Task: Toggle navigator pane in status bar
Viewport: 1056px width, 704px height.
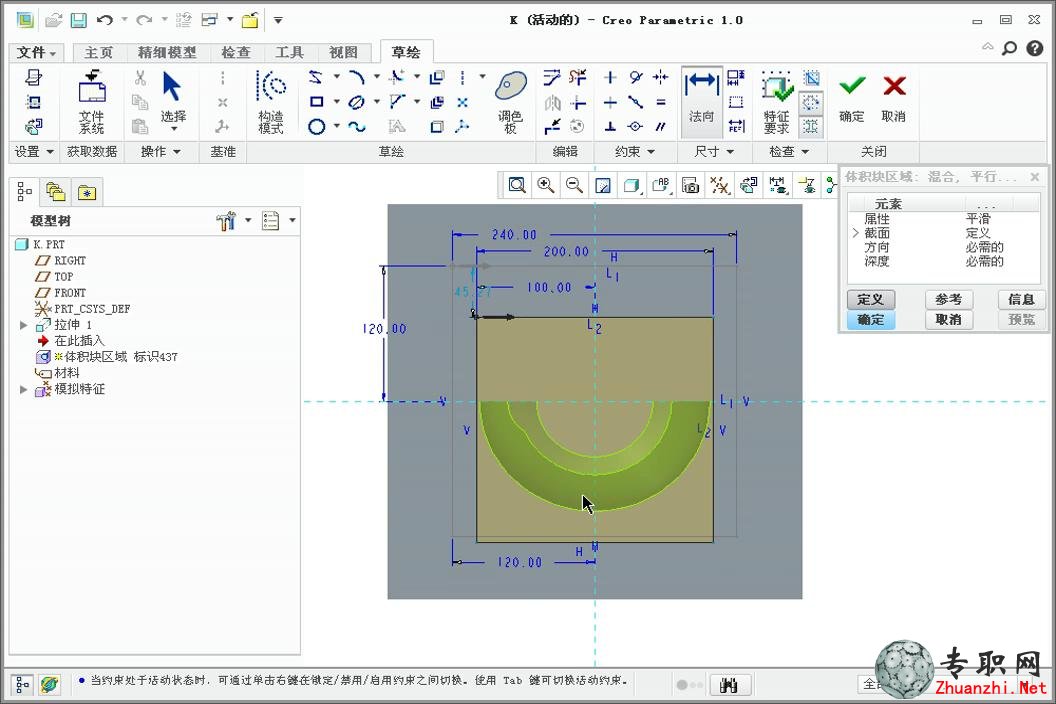Action: coord(22,685)
